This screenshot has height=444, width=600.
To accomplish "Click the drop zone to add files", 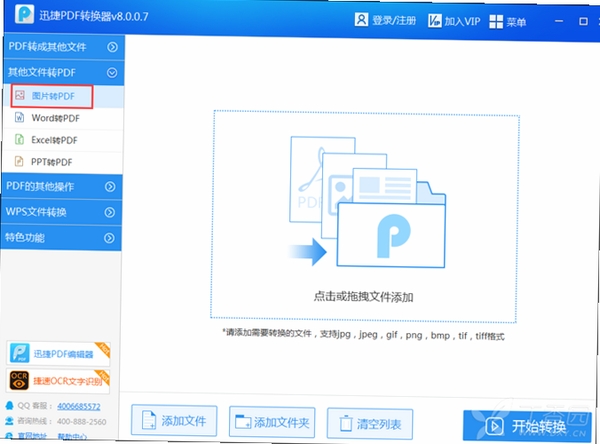I will click(365, 216).
